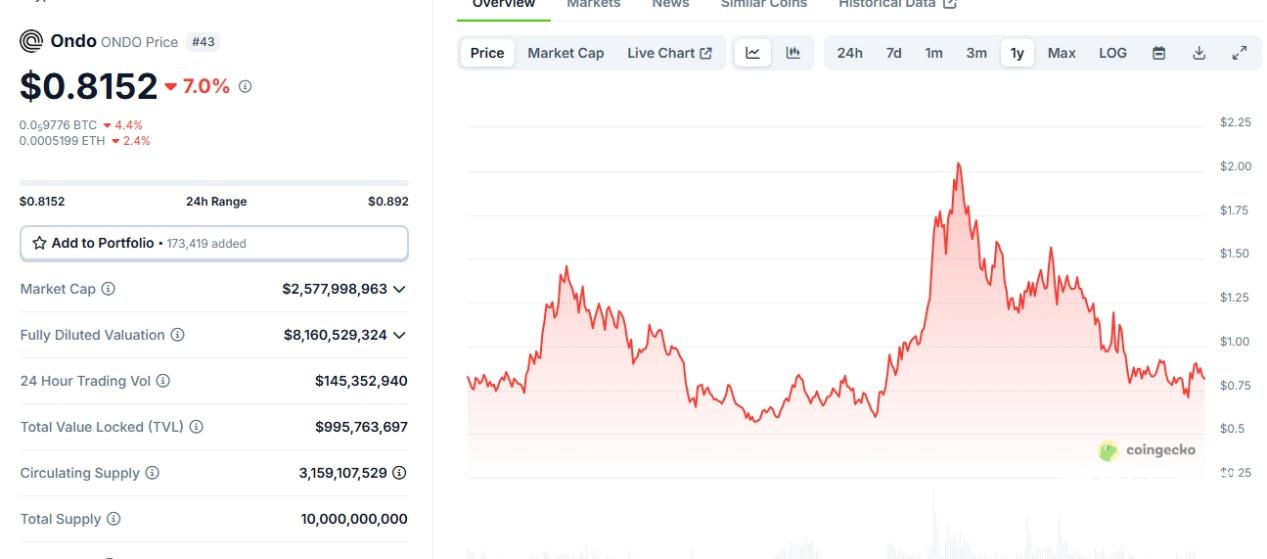Switch to the line chart view icon
The width and height of the screenshot is (1267, 559).
[752, 53]
